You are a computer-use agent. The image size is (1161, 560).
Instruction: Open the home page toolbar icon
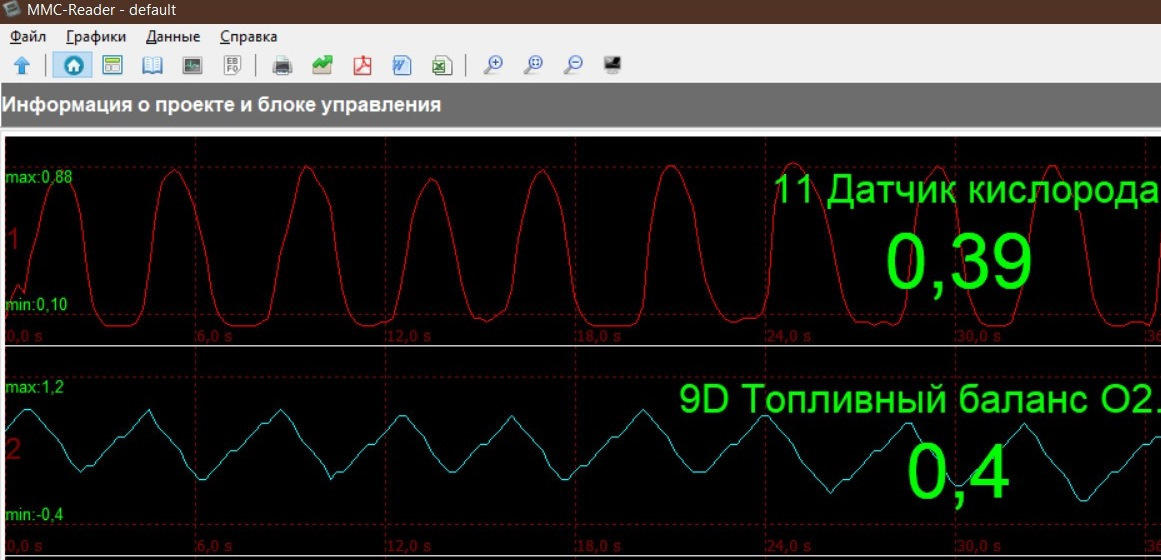click(x=73, y=65)
